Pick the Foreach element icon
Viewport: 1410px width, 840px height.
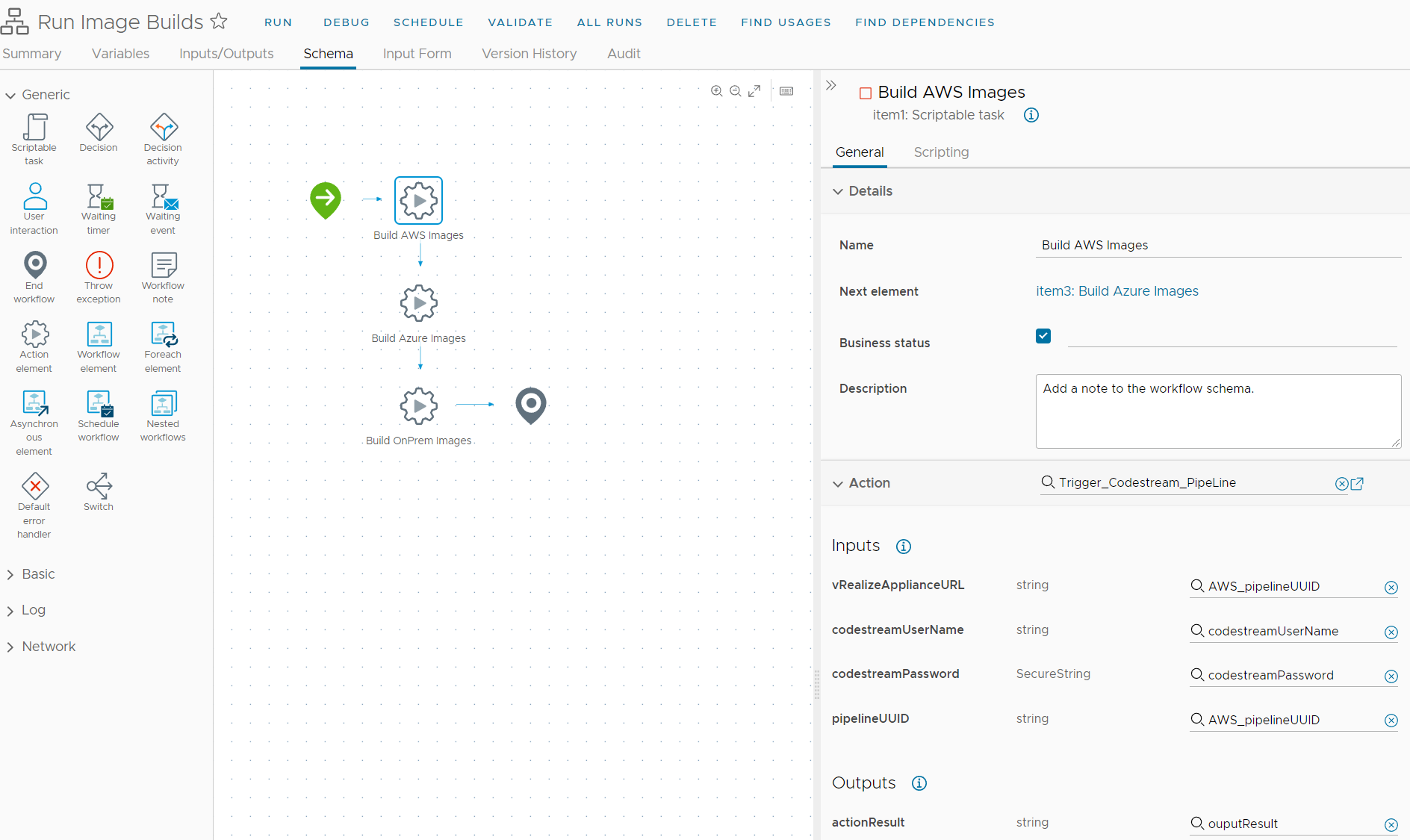pos(163,335)
